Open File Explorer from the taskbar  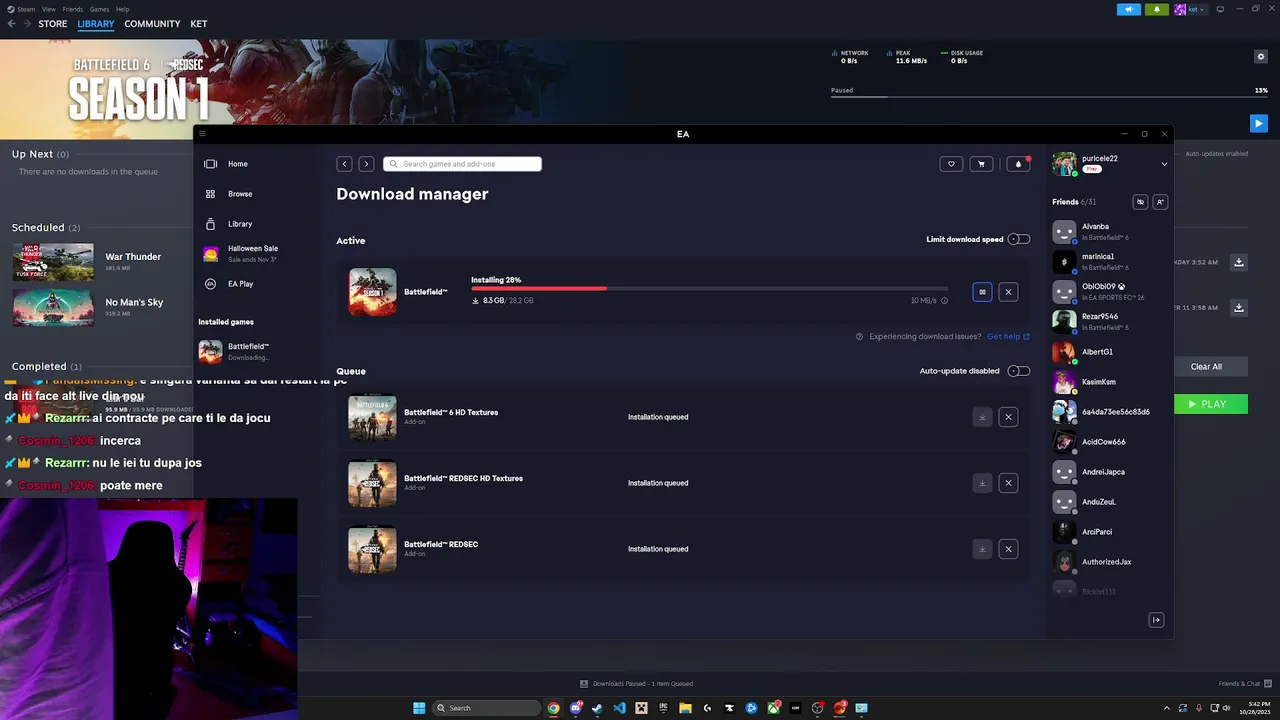coord(685,708)
